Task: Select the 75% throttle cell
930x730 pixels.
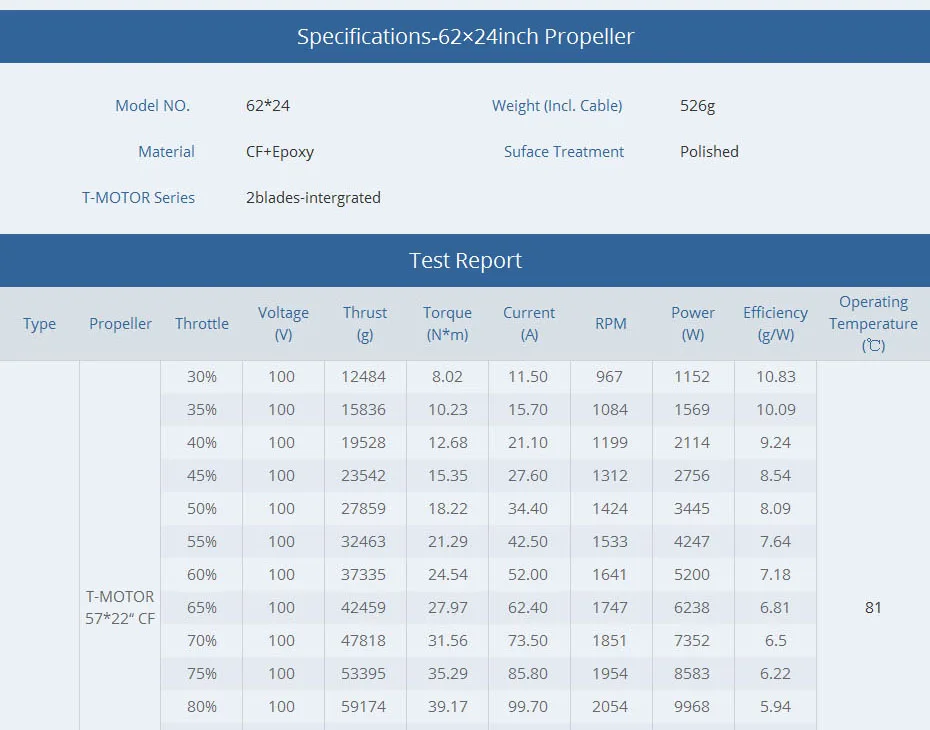Action: (x=202, y=674)
